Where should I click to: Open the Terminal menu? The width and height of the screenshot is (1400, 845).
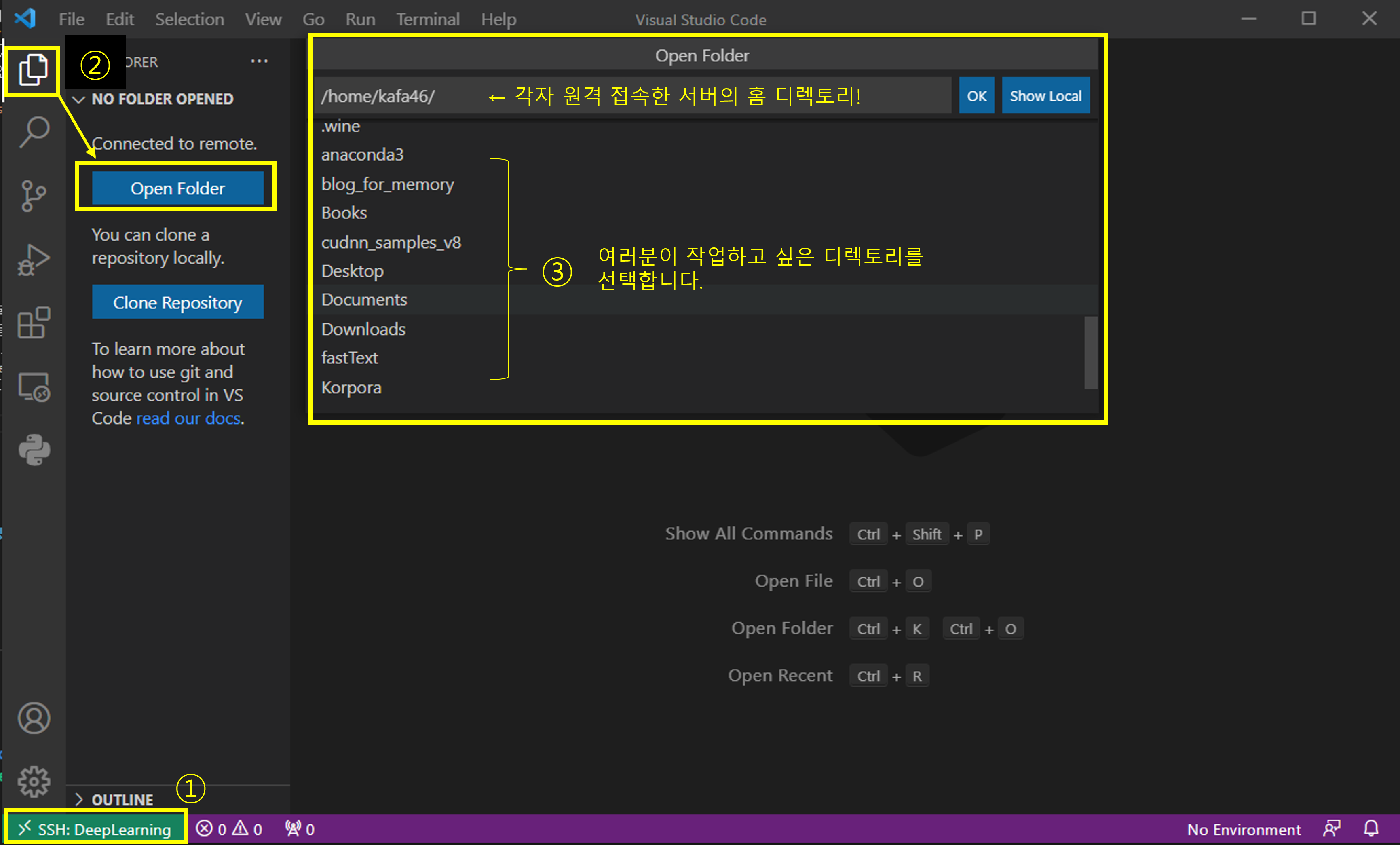coord(428,19)
